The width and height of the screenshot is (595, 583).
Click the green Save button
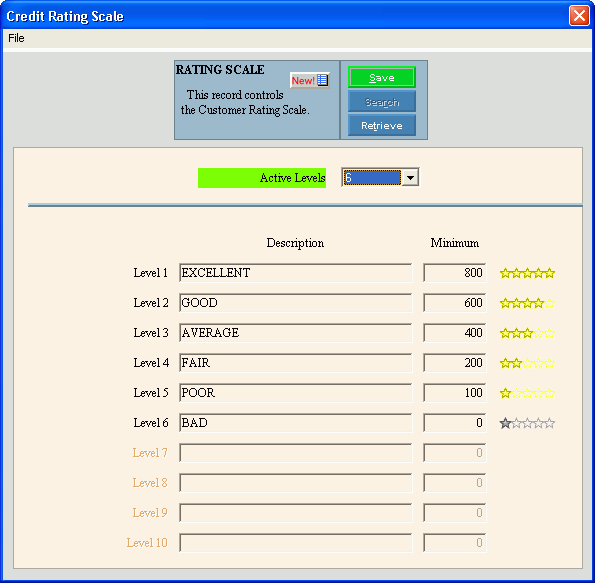(x=382, y=77)
